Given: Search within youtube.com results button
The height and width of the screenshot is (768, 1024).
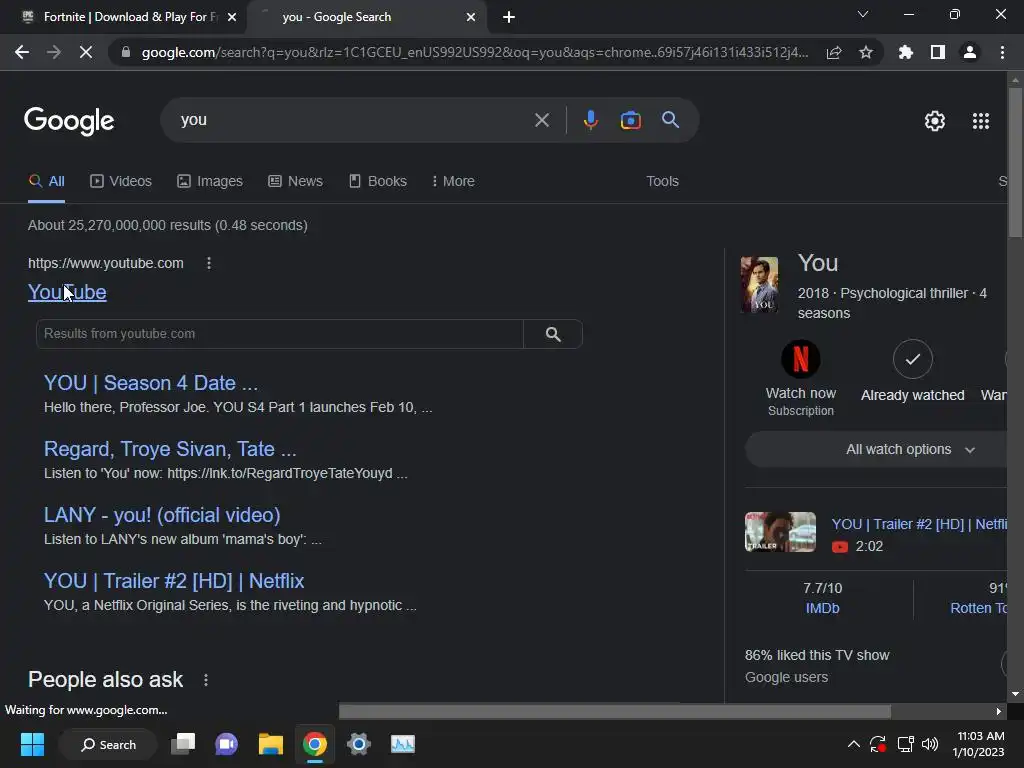Looking at the screenshot, I should point(553,334).
